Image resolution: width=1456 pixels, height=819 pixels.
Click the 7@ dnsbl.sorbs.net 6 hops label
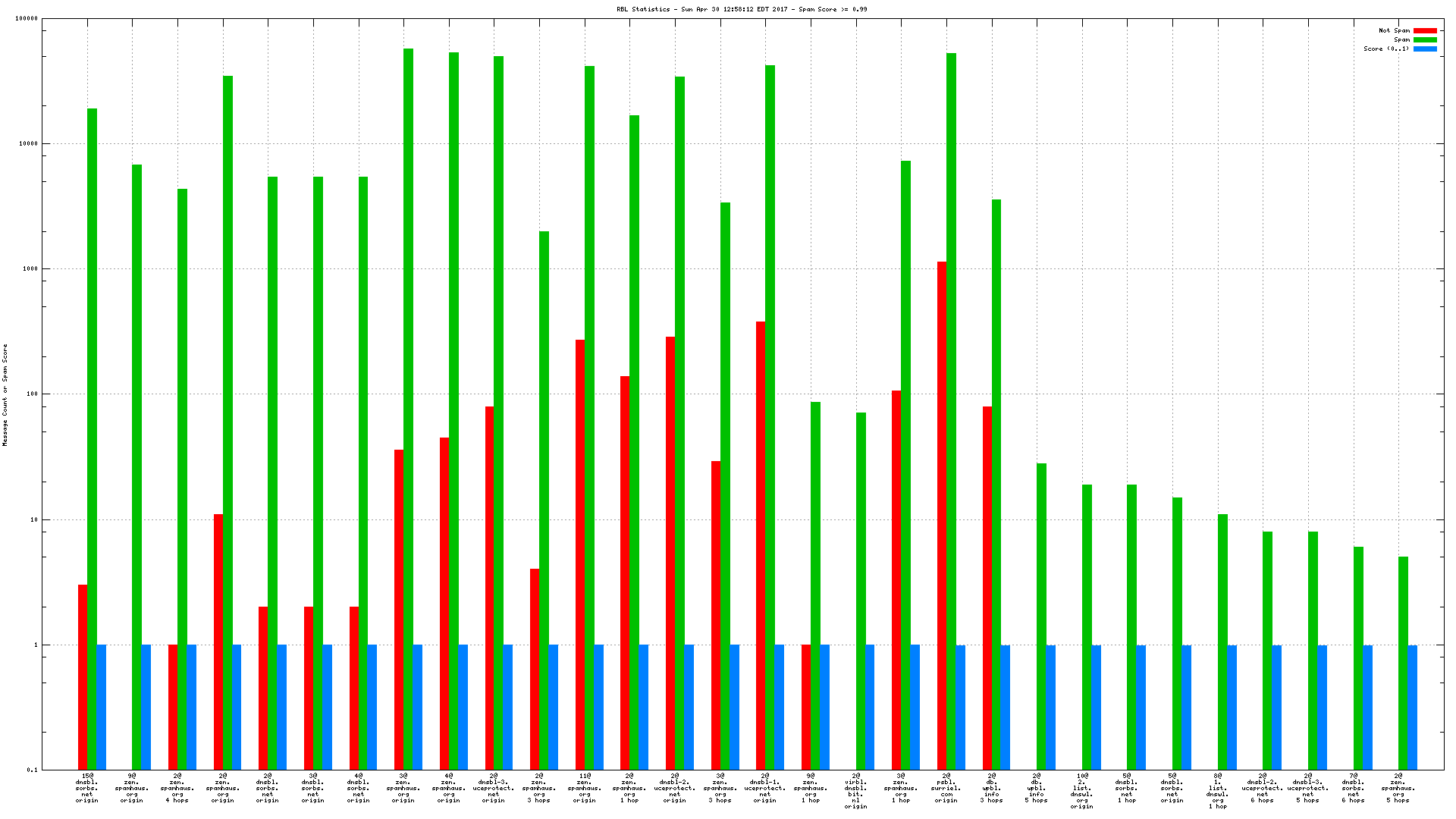[1353, 788]
